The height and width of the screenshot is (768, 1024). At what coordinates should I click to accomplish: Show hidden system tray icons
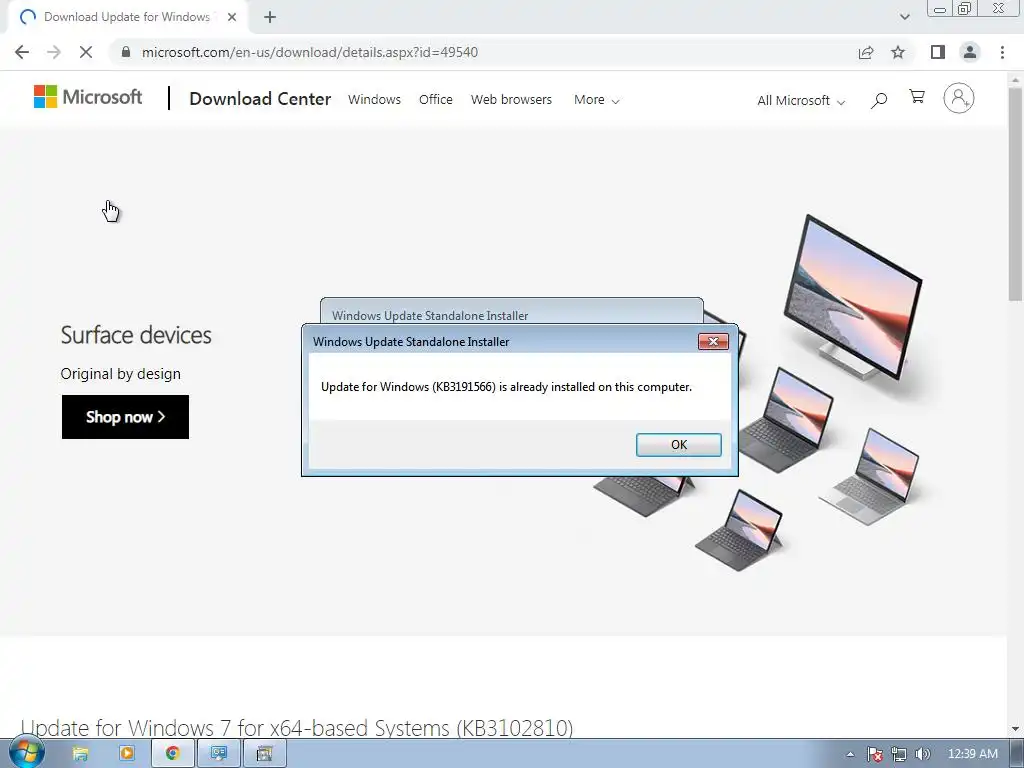tap(850, 754)
